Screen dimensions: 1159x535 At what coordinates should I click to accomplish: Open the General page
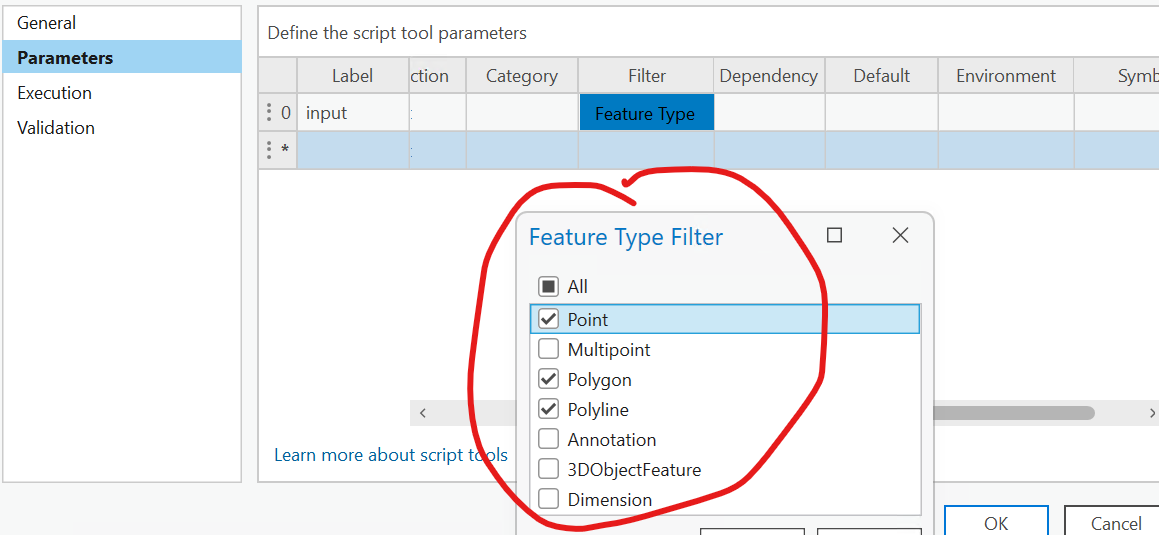coord(47,23)
